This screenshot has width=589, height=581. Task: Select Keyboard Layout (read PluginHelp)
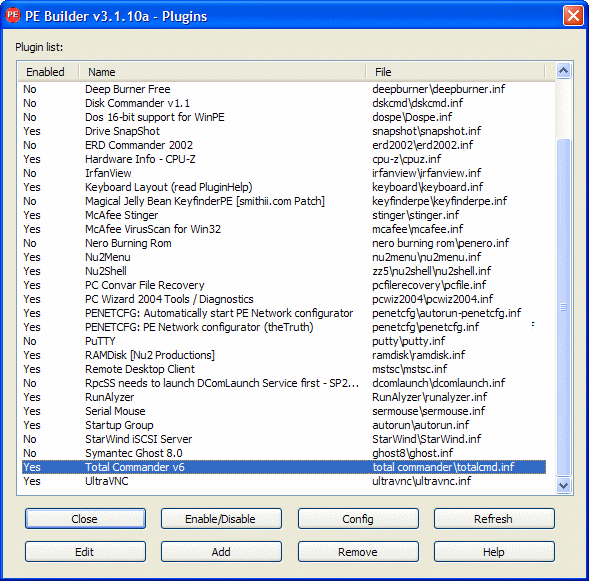point(284,187)
